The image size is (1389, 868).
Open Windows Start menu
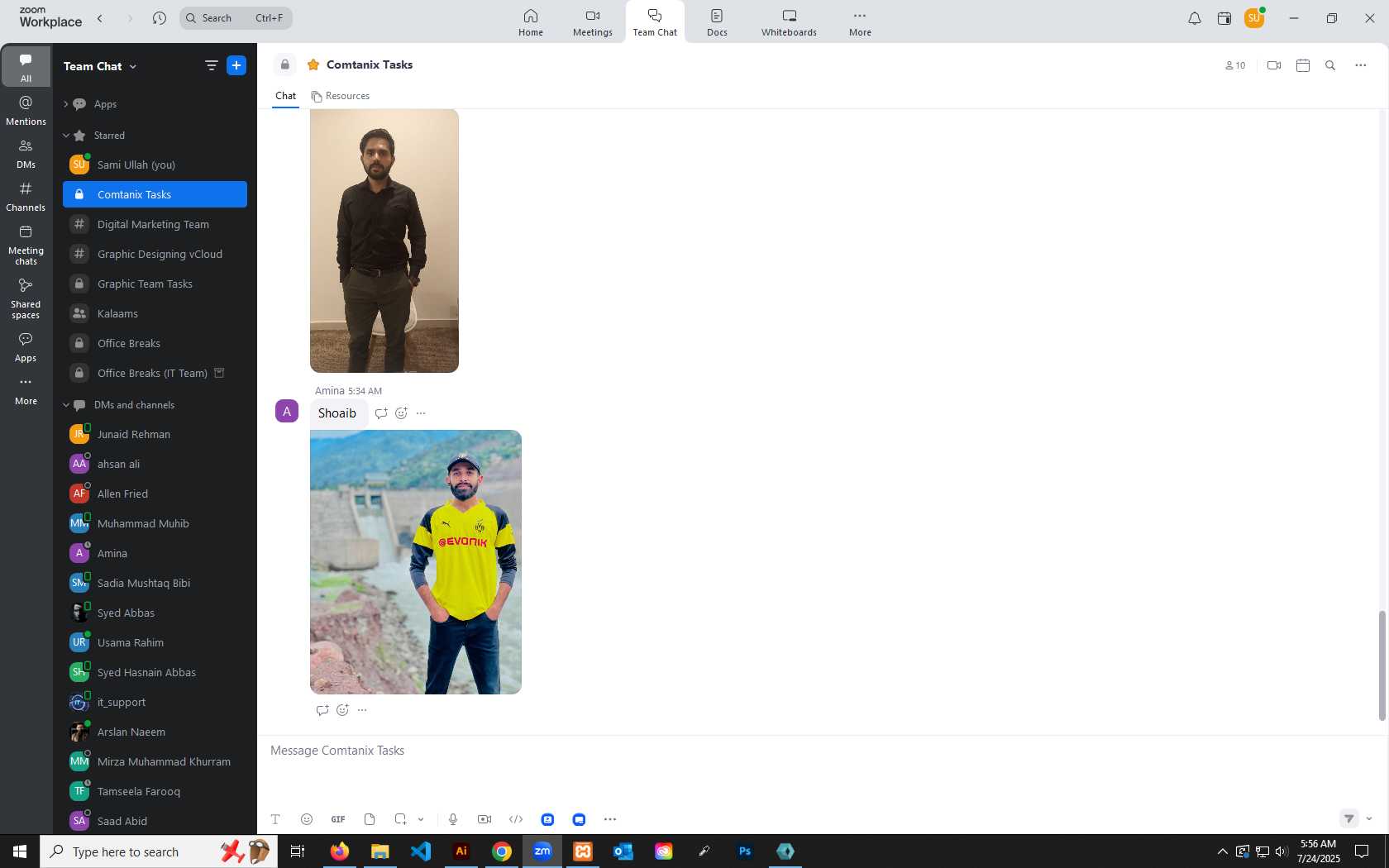coord(20,851)
